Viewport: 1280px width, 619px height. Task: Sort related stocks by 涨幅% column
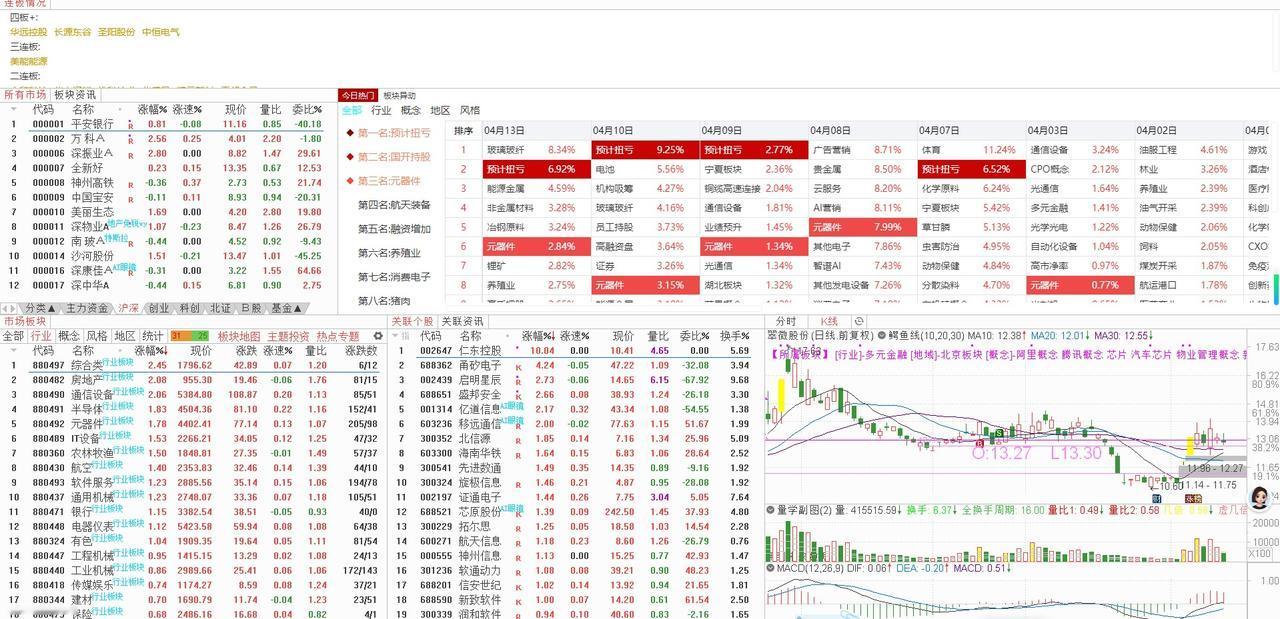click(x=538, y=336)
